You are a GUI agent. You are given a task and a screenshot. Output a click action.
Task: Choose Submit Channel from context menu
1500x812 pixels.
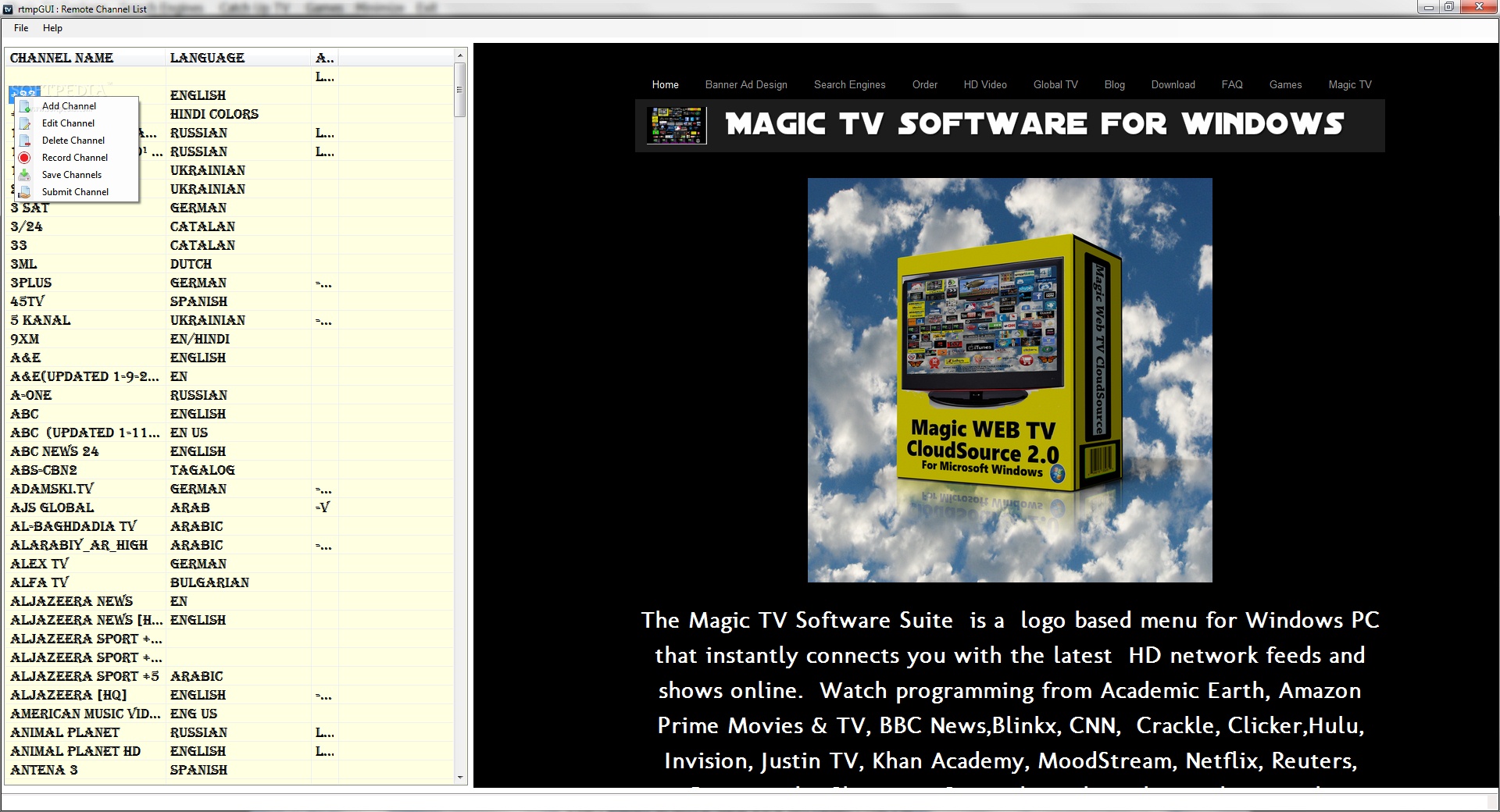coord(77,192)
